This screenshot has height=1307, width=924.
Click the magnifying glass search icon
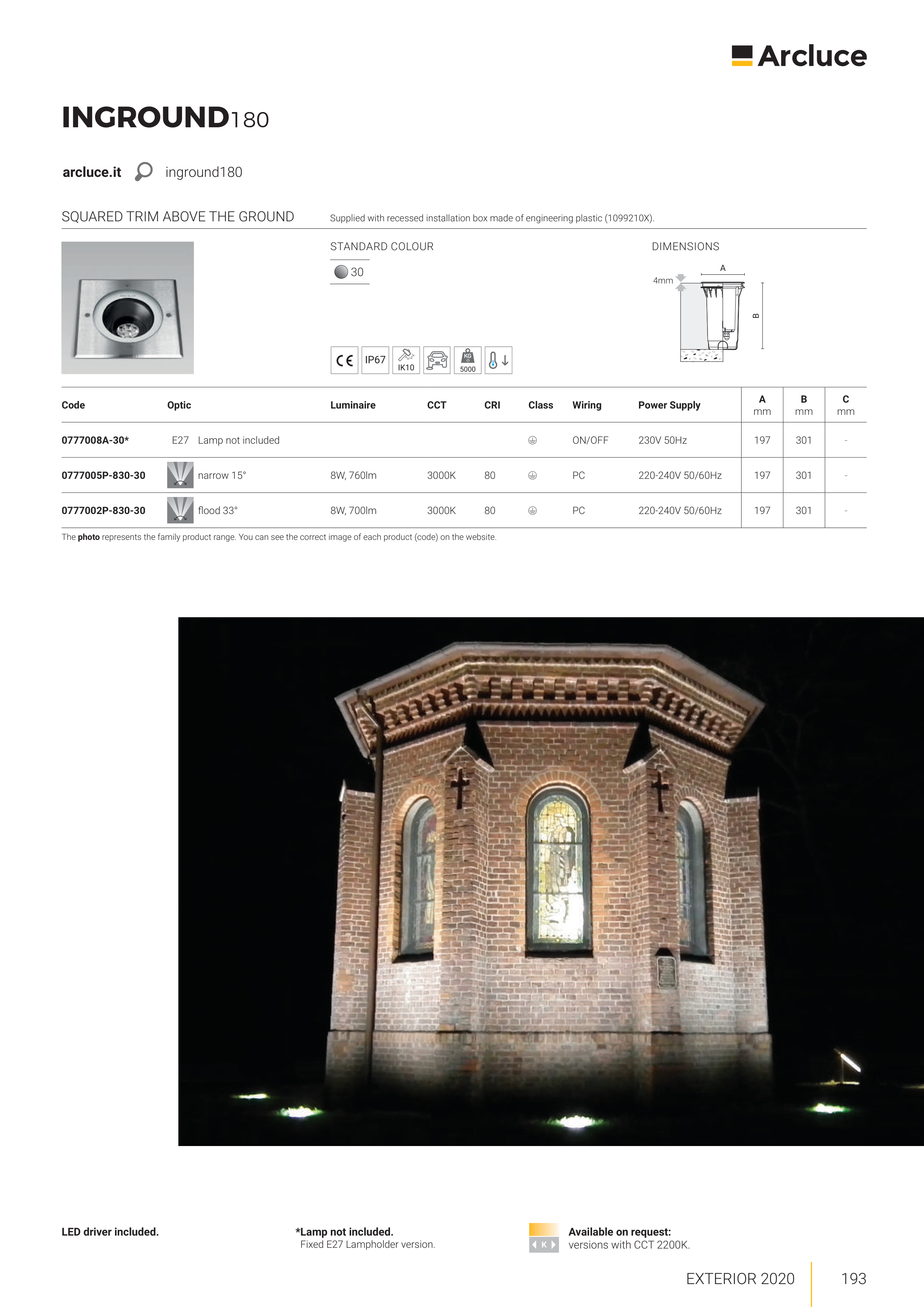click(144, 171)
